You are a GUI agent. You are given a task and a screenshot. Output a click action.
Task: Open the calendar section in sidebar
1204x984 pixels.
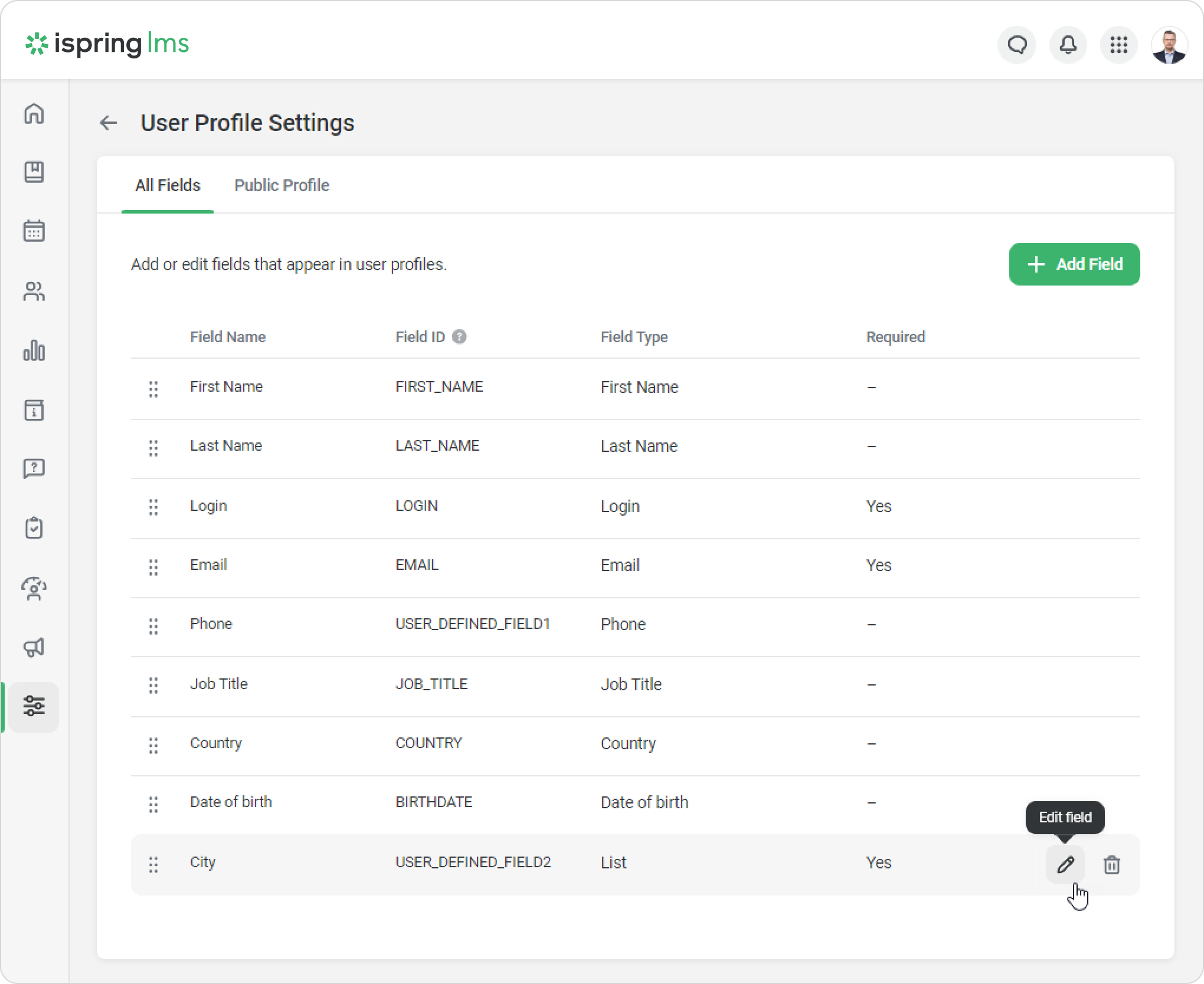(x=34, y=231)
